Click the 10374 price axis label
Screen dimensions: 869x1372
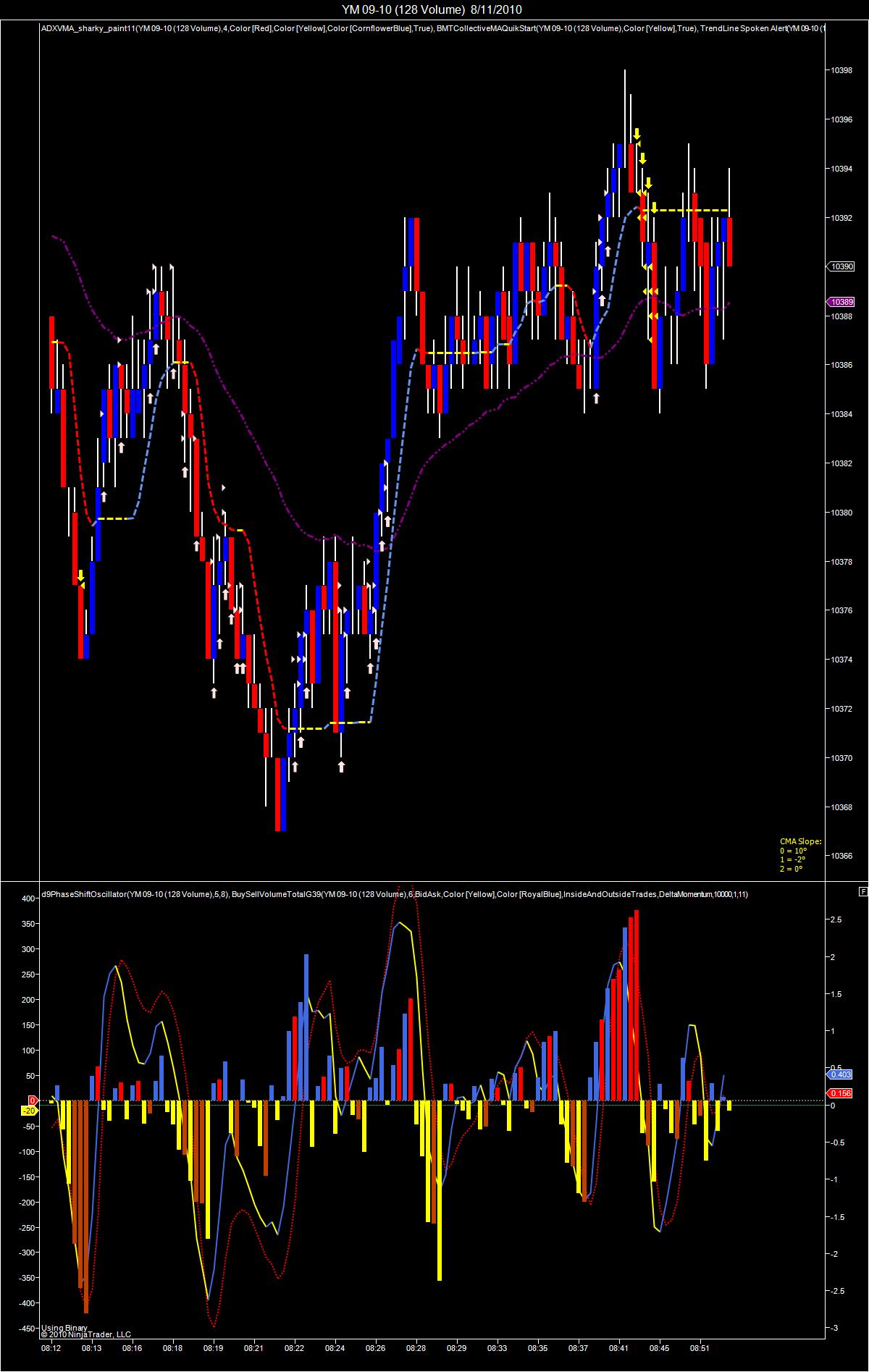tap(841, 660)
